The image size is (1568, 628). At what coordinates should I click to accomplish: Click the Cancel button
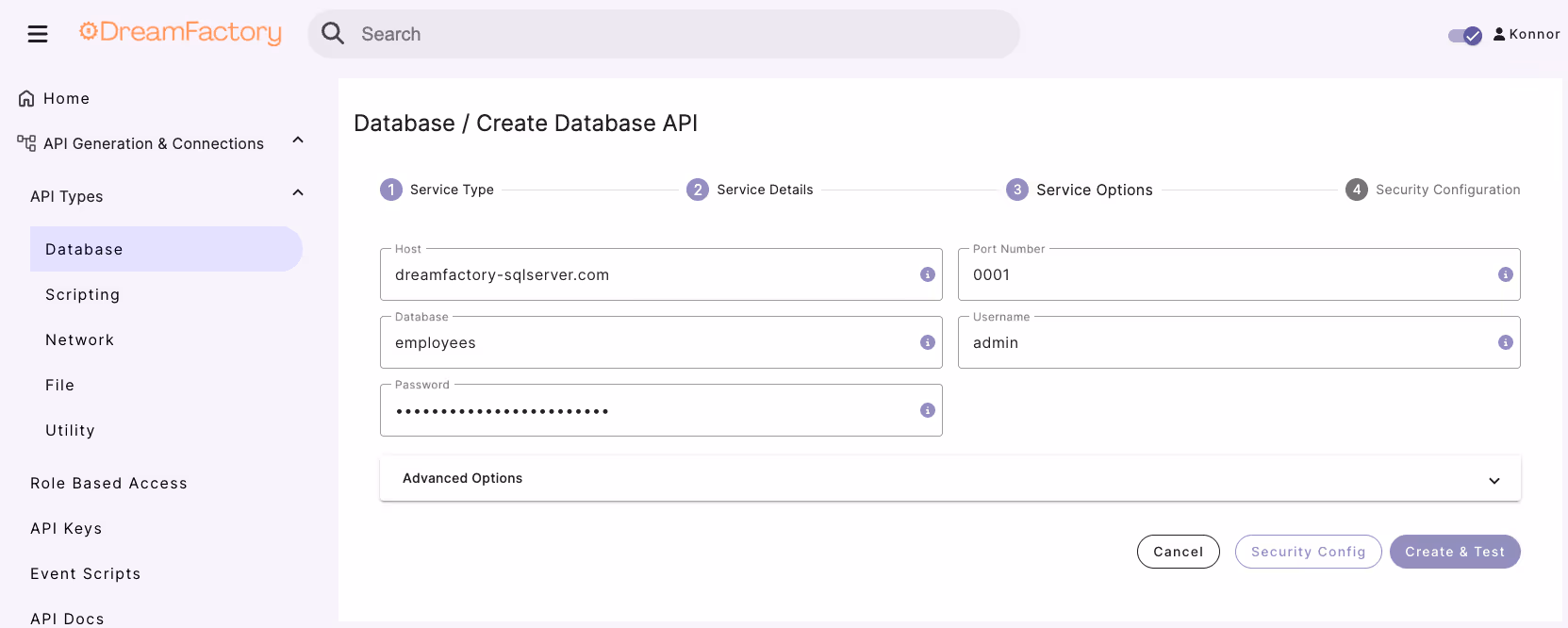(1179, 552)
